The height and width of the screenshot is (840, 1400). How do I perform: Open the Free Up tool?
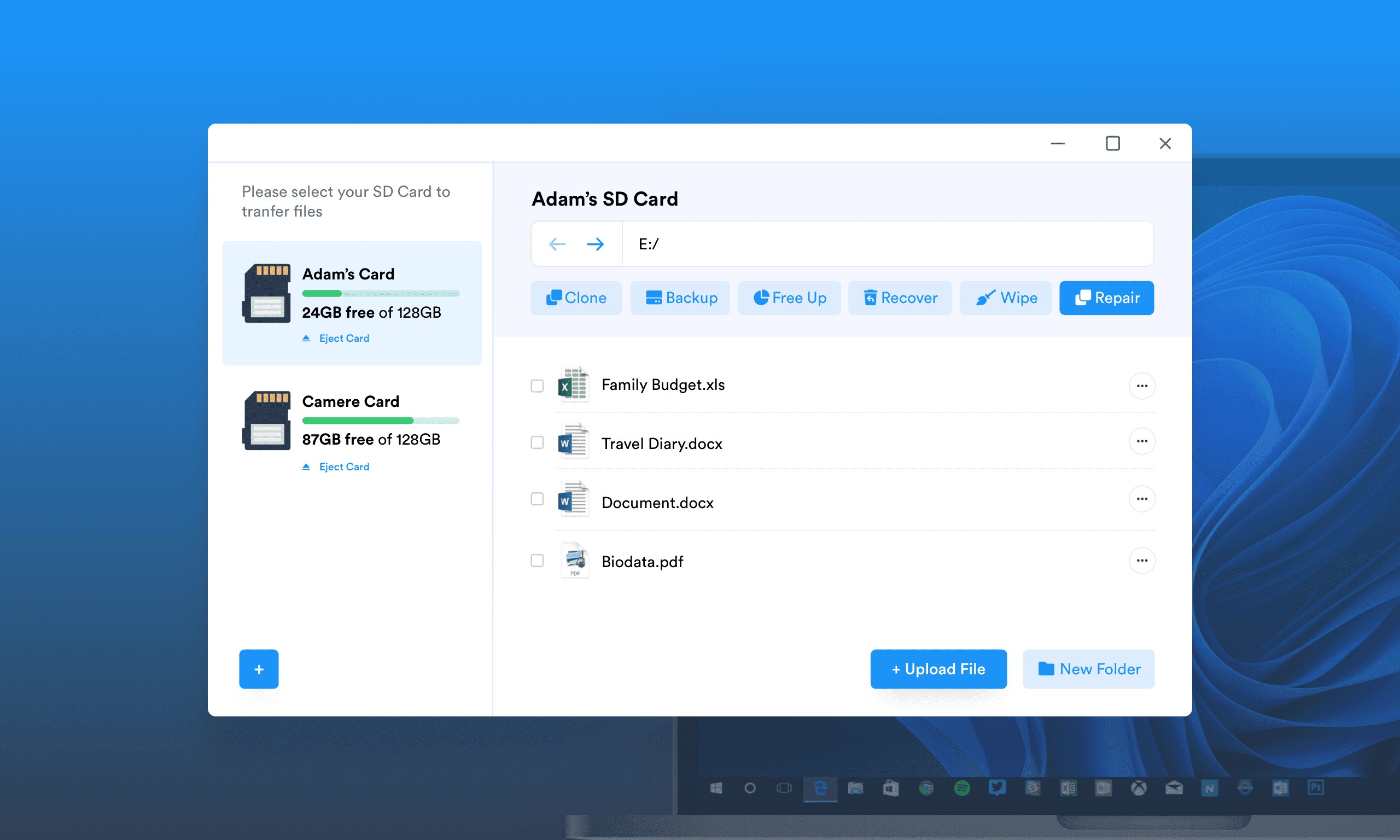coord(789,297)
